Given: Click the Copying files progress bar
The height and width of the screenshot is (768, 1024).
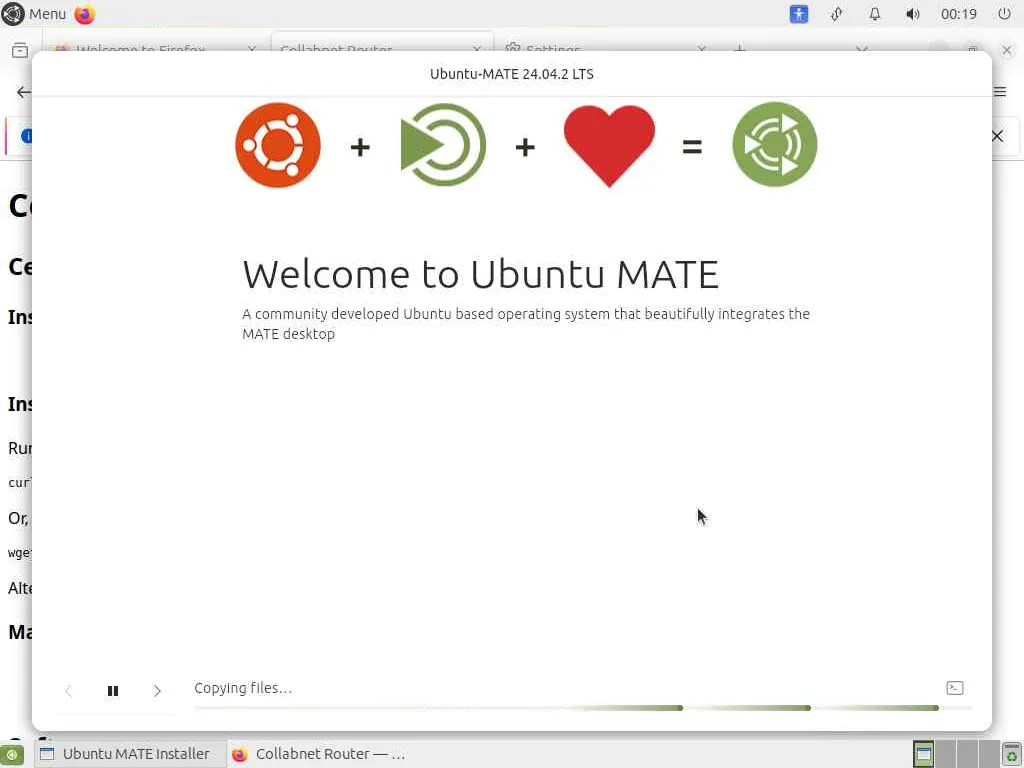Looking at the screenshot, I should tap(583, 708).
